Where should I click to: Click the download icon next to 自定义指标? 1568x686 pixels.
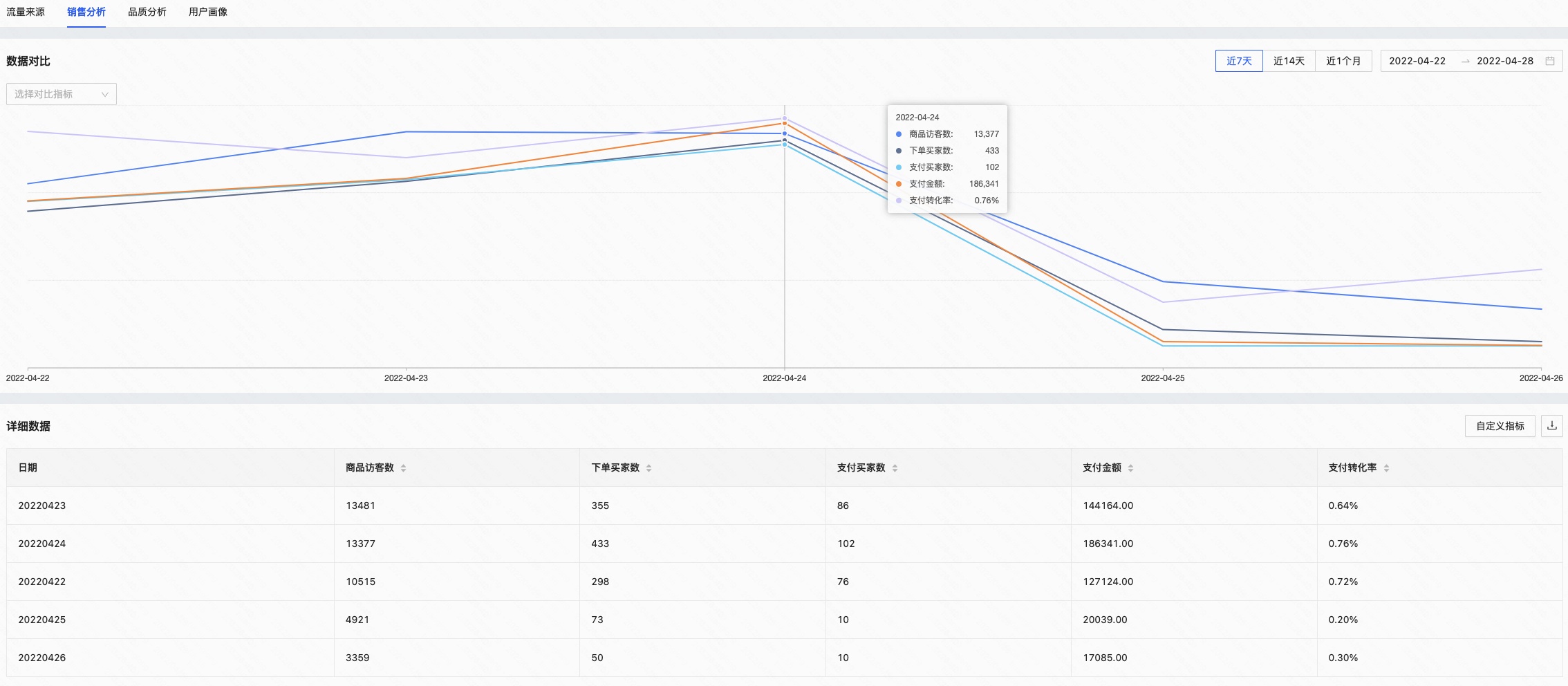click(1552, 426)
